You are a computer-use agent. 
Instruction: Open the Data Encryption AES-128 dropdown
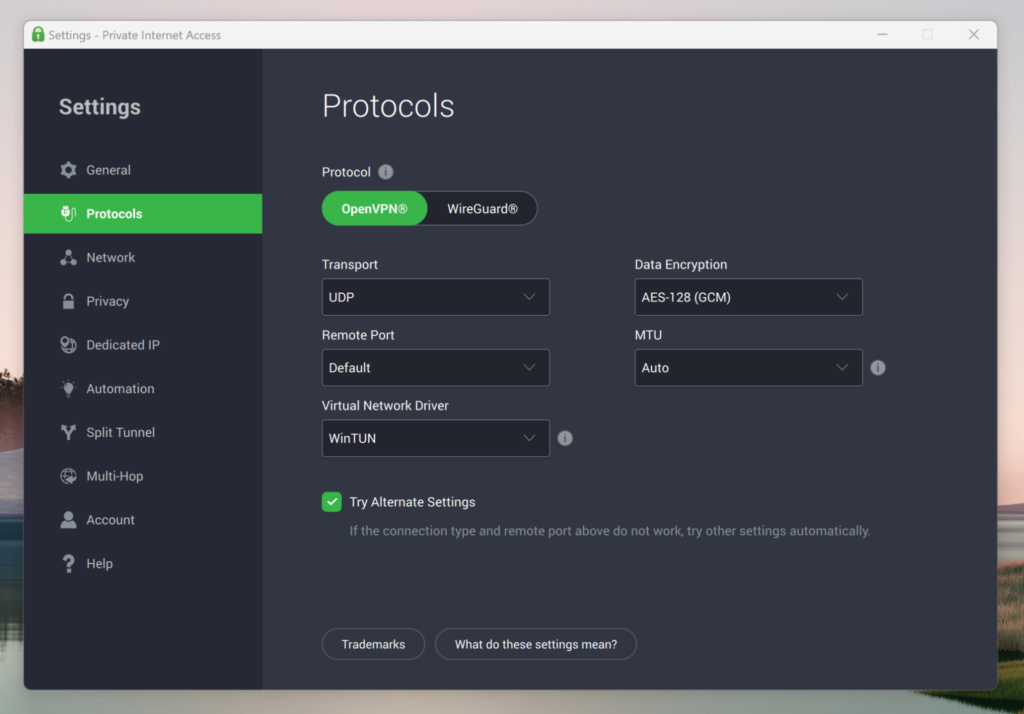(x=748, y=297)
